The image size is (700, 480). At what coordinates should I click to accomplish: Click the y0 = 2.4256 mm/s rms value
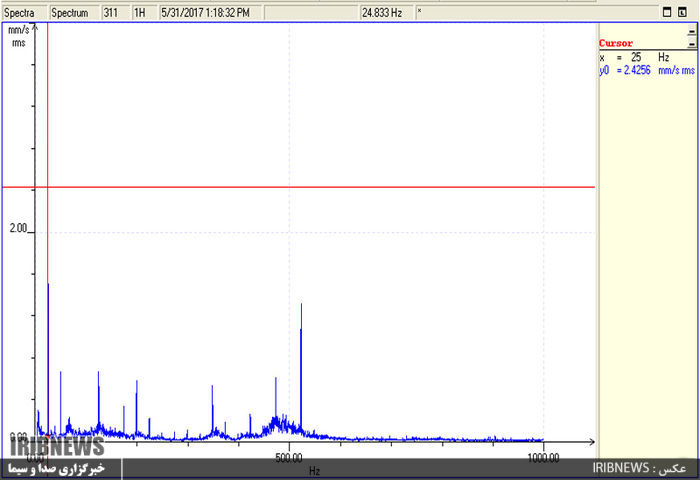647,70
